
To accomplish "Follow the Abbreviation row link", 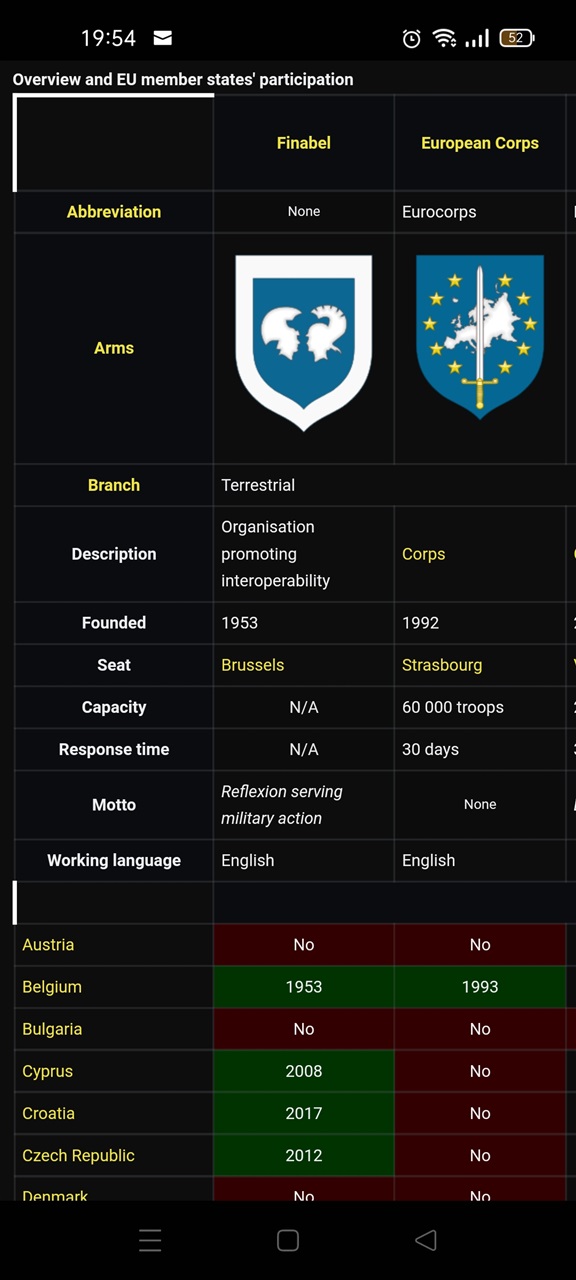I will pyautogui.click(x=114, y=212).
